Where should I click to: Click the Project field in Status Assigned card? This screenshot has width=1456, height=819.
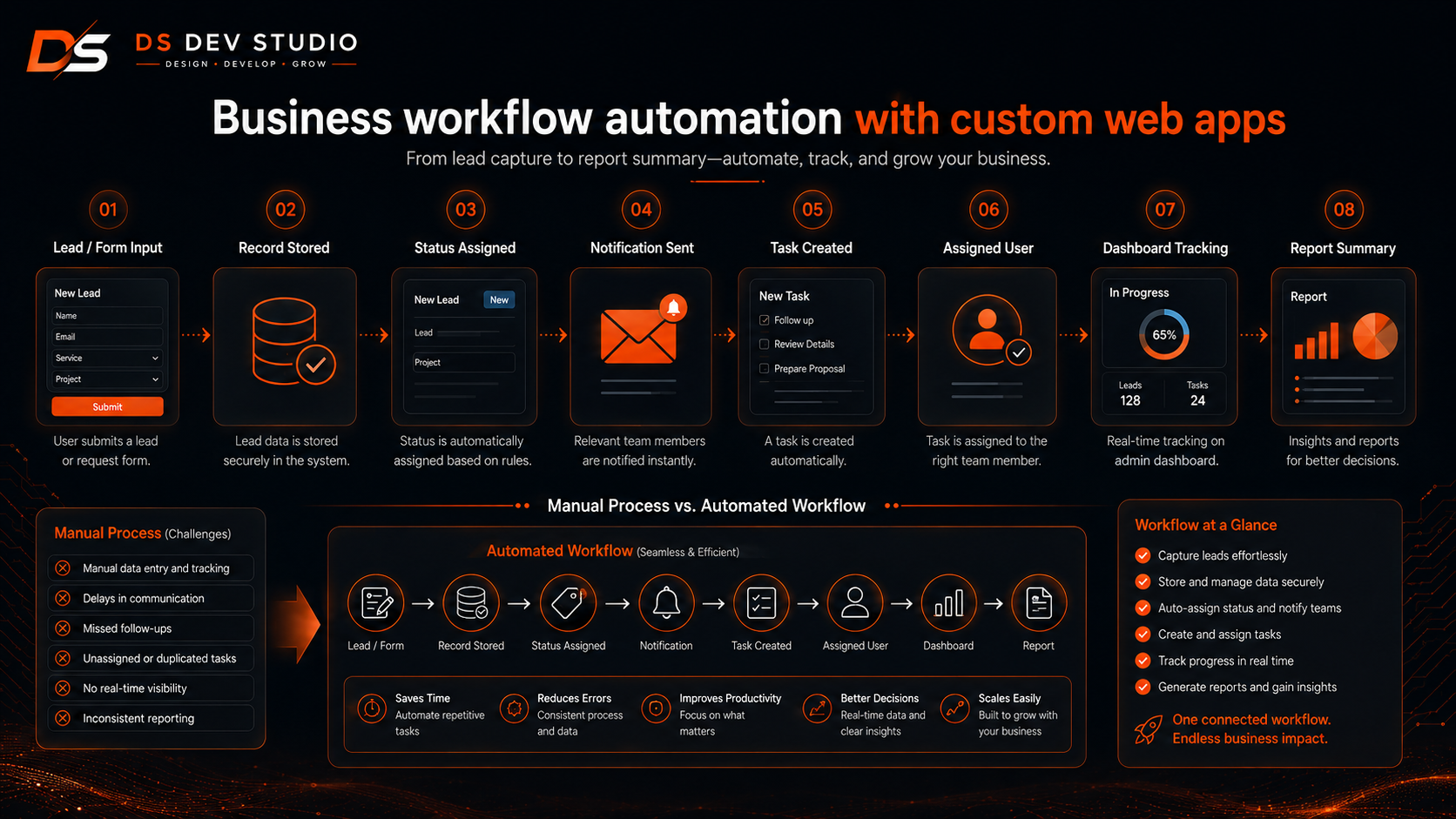point(463,362)
